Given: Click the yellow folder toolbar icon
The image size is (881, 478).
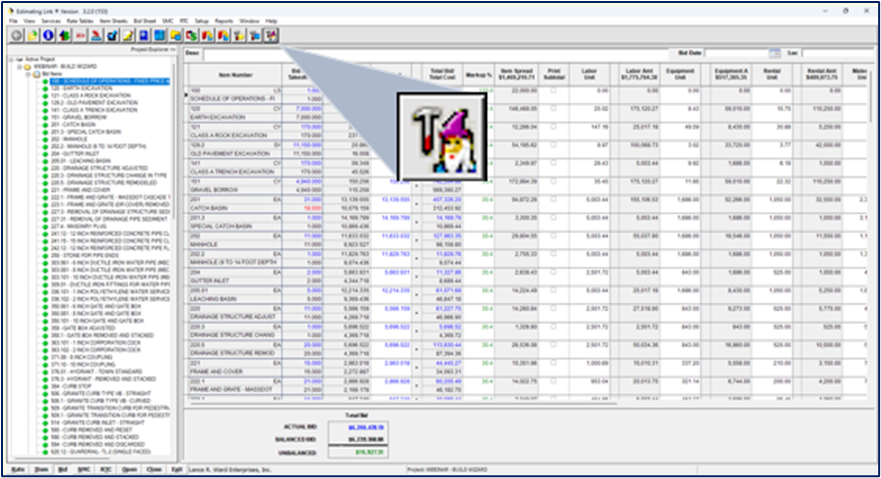Looking at the screenshot, I should point(32,35).
